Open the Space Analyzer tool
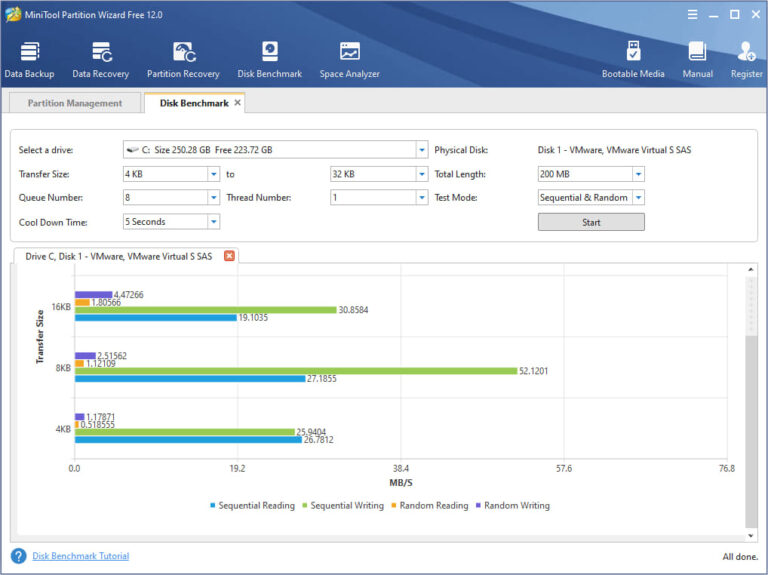The height and width of the screenshot is (575, 768). pyautogui.click(x=349, y=60)
